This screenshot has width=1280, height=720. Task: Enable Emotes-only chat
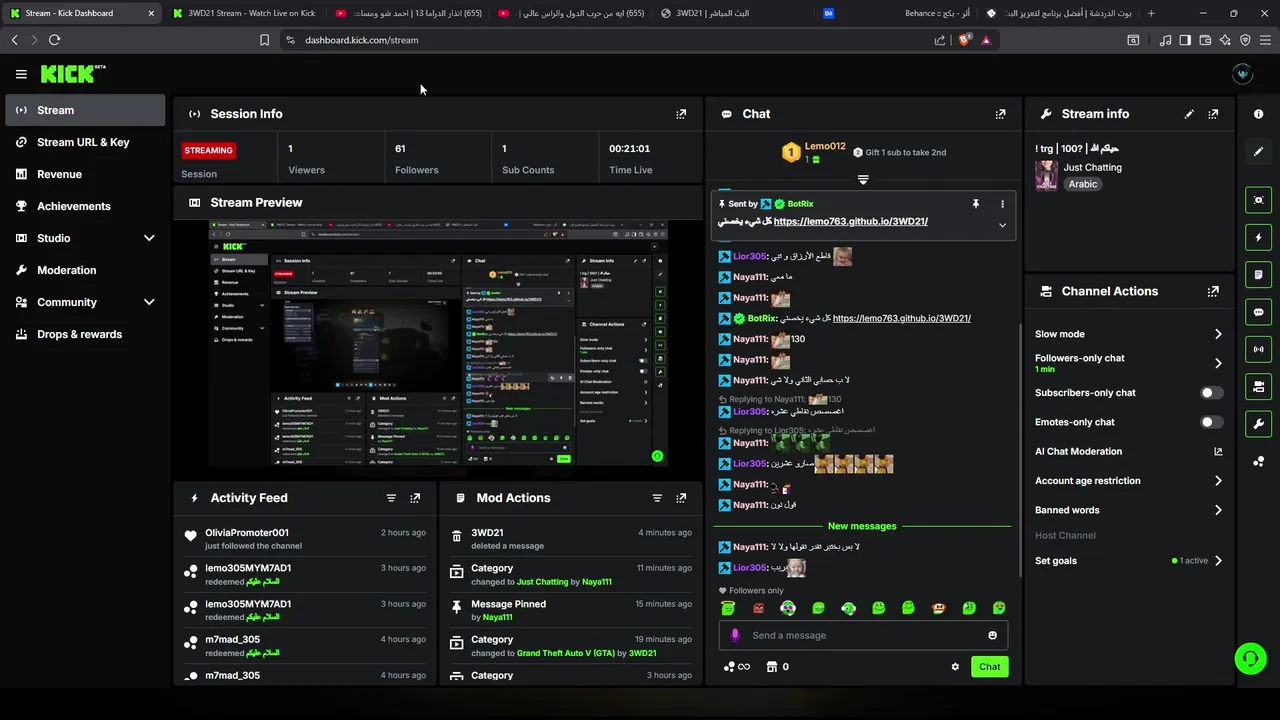(1211, 422)
